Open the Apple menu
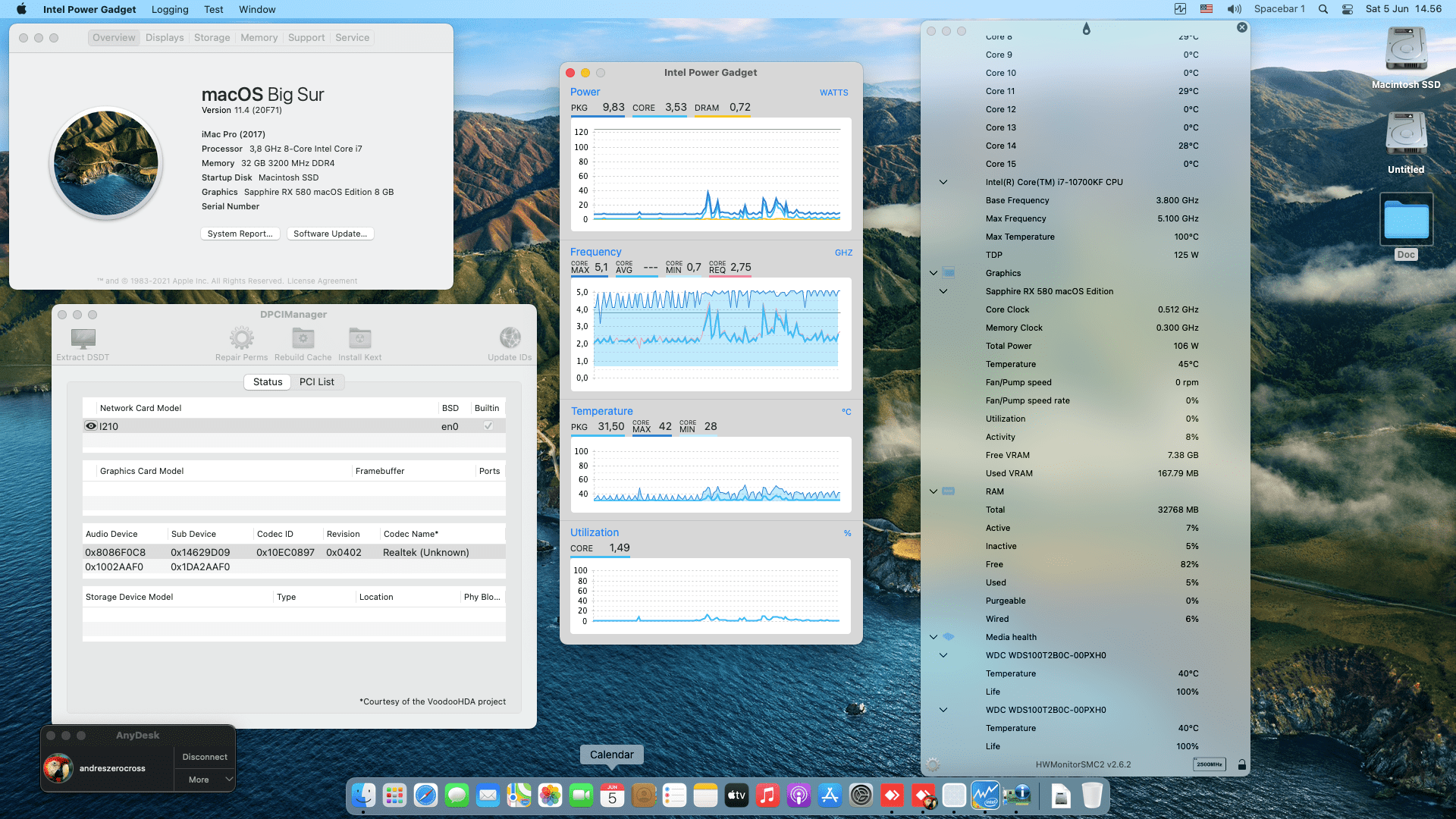Image resolution: width=1456 pixels, height=819 pixels. tap(21, 9)
